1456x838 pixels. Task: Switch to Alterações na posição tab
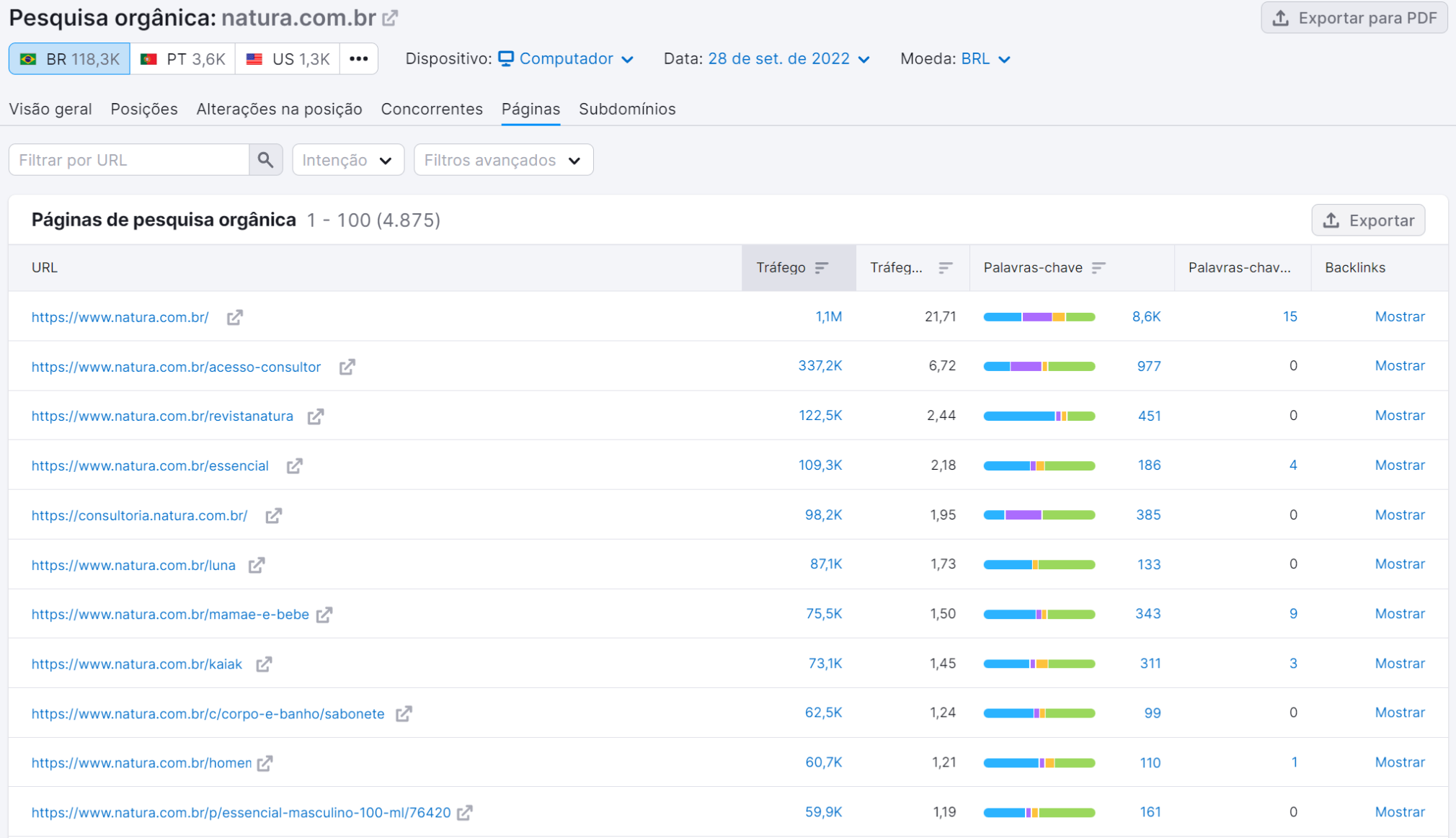(x=279, y=110)
